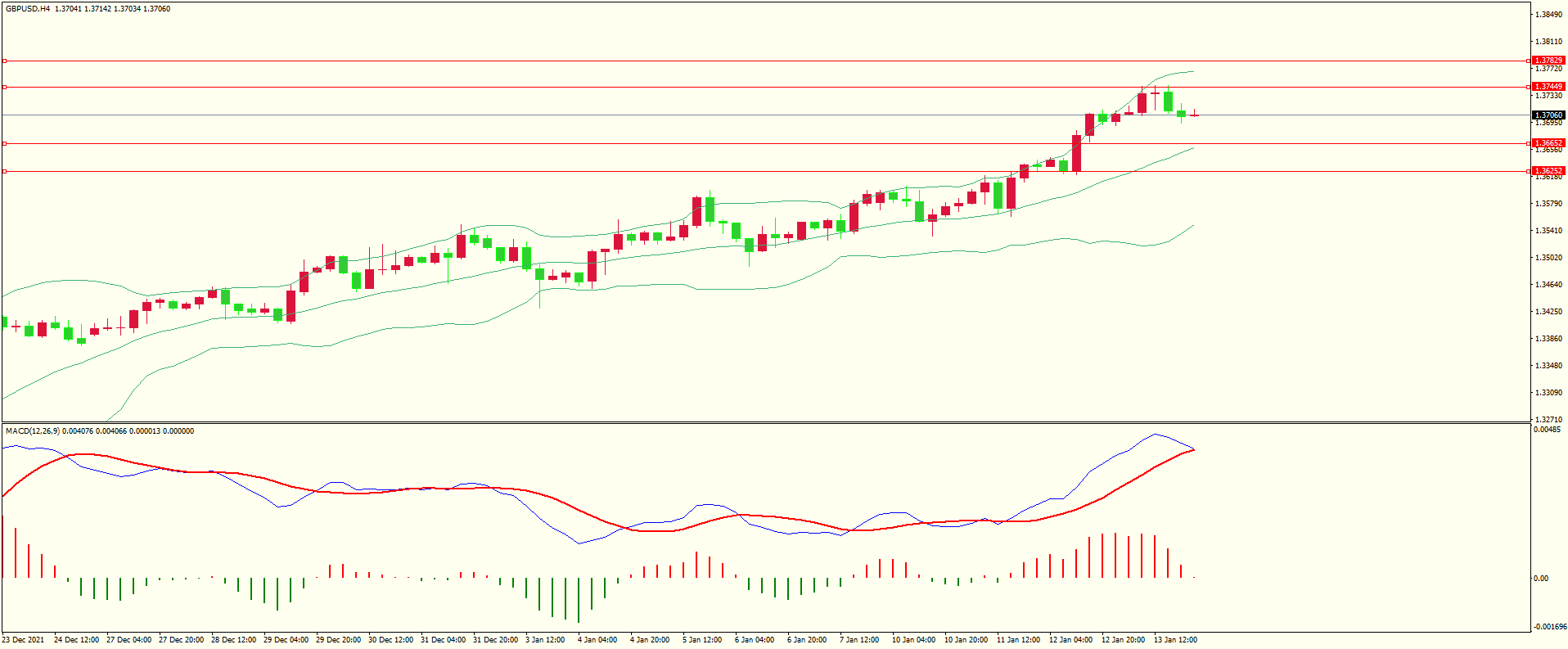Click the 1.36652 price level label
This screenshot has width=1568, height=649.
click(1548, 143)
